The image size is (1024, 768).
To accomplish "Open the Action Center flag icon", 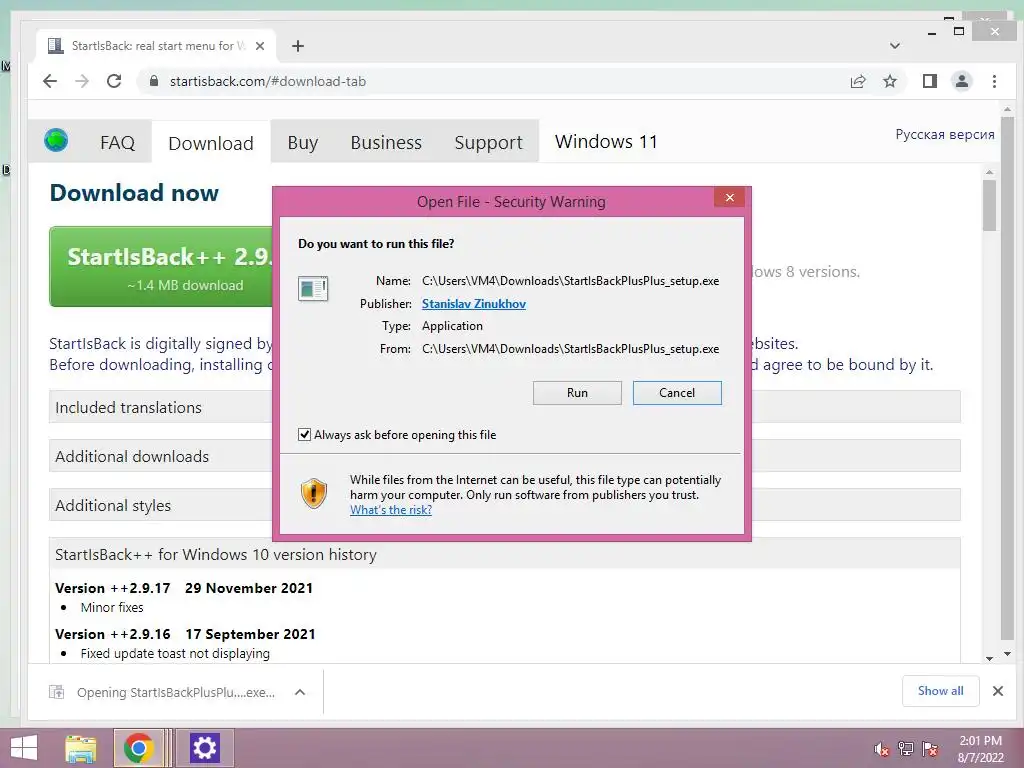I will coord(930,749).
